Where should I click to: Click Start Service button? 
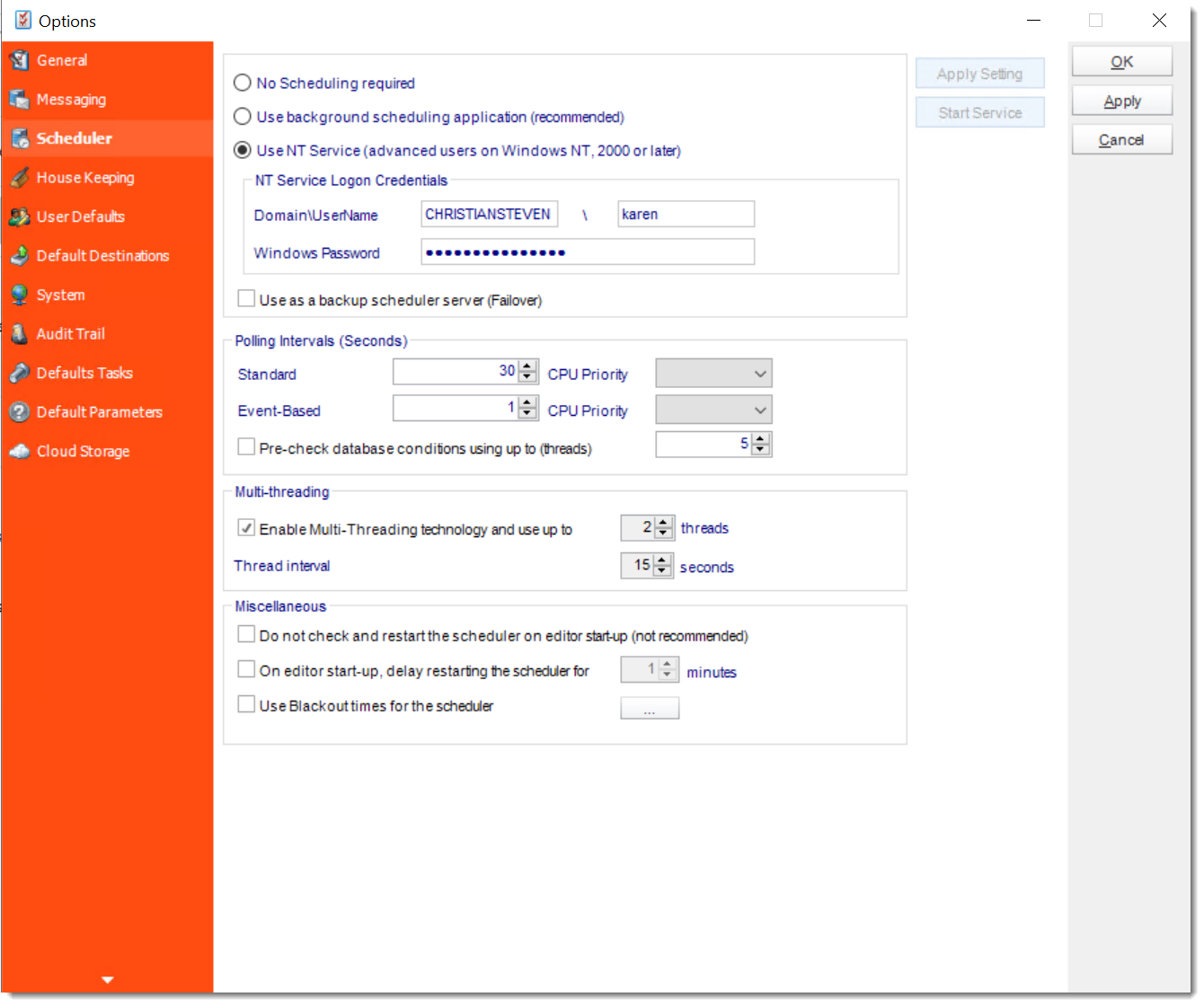pos(980,112)
